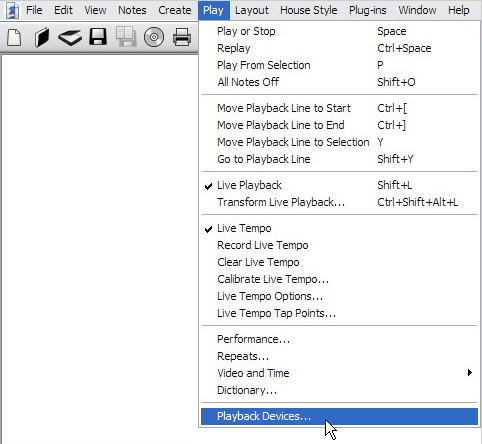The image size is (482, 444).
Task: Open the Plug-ins menu
Action: click(368, 10)
